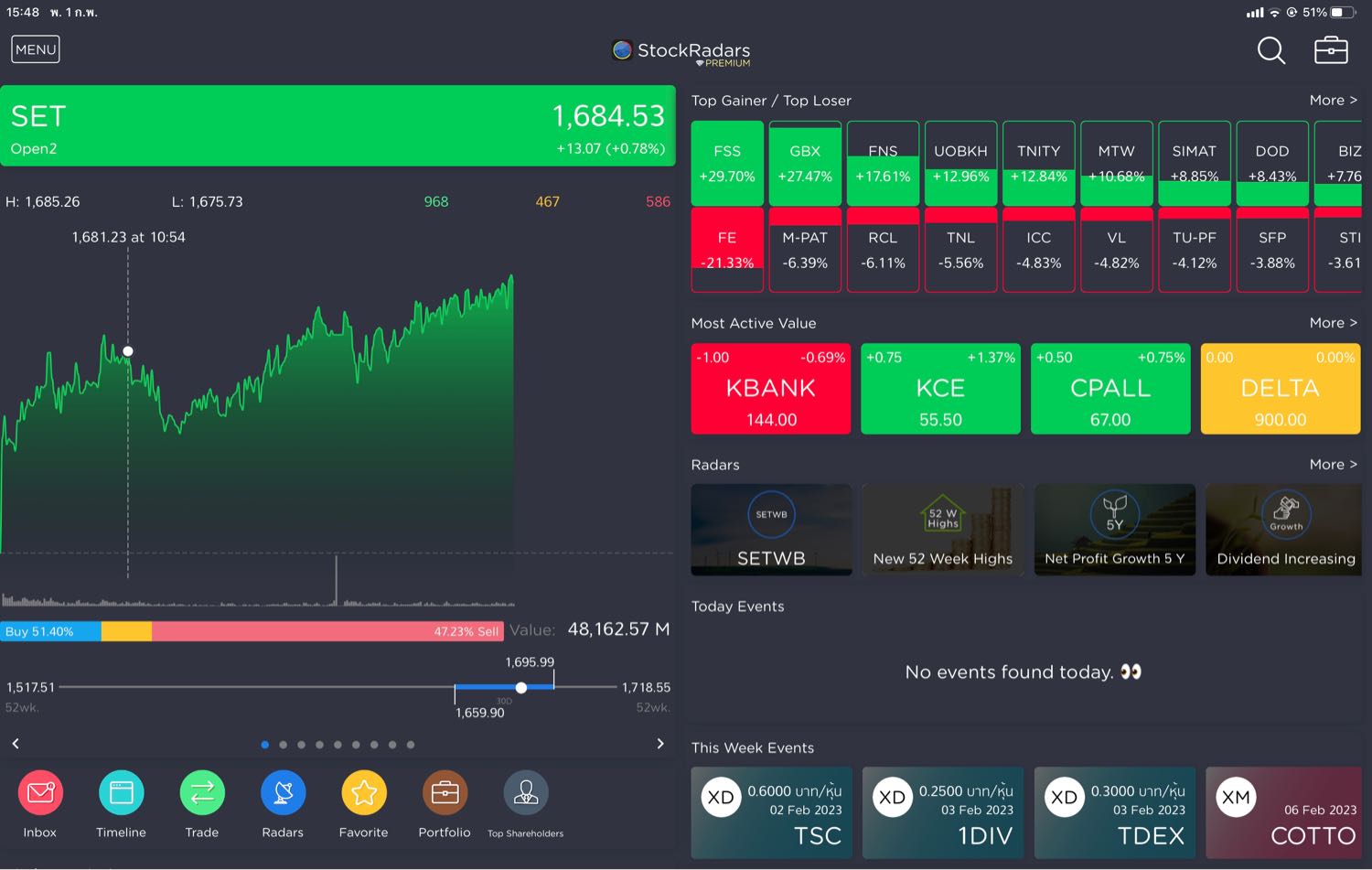This screenshot has width=1372, height=870.
Task: Show more Most Active Value stocks
Action: coord(1334,323)
